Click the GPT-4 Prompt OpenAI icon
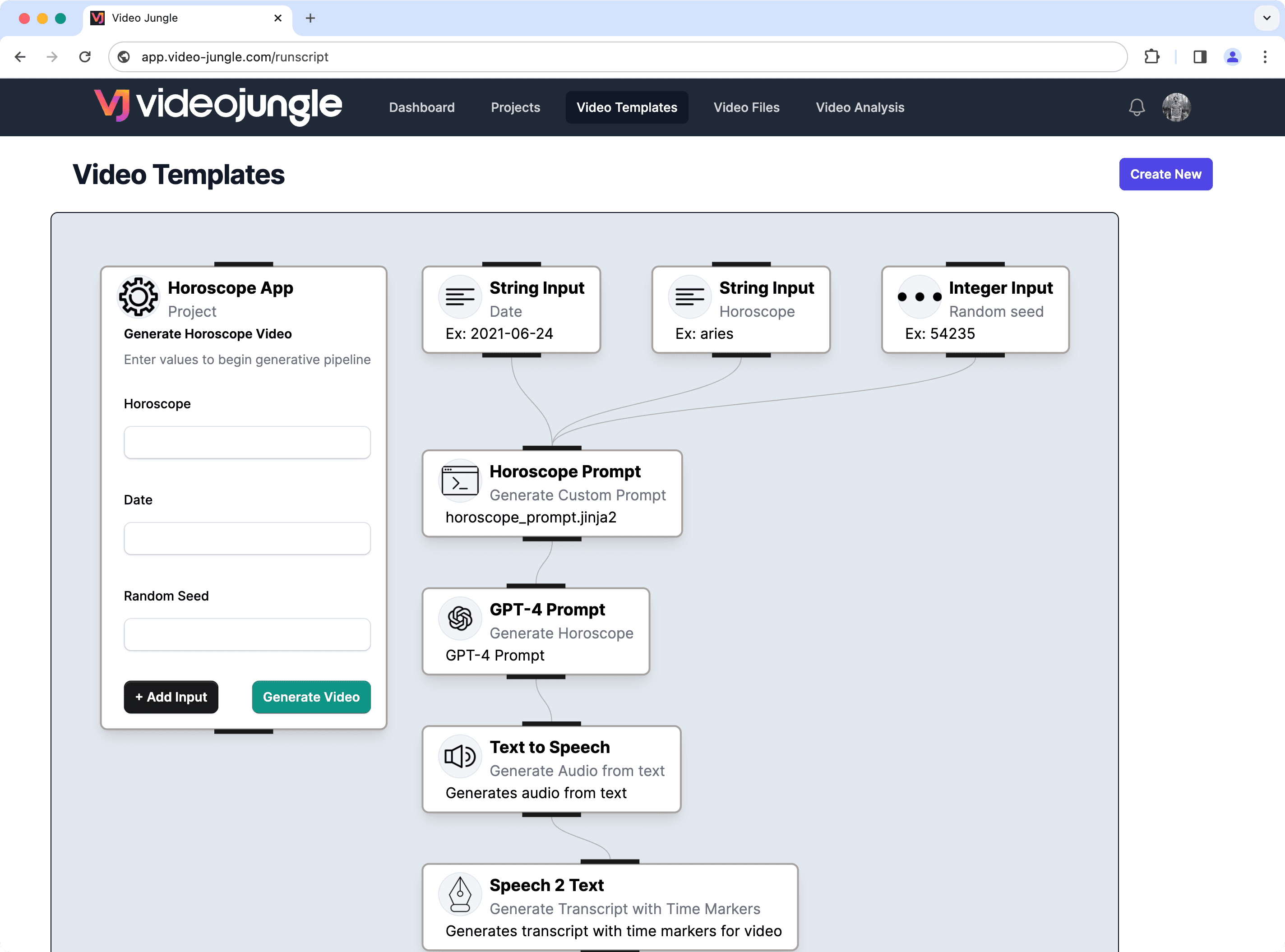Viewport: 1285px width, 952px height. 460,618
